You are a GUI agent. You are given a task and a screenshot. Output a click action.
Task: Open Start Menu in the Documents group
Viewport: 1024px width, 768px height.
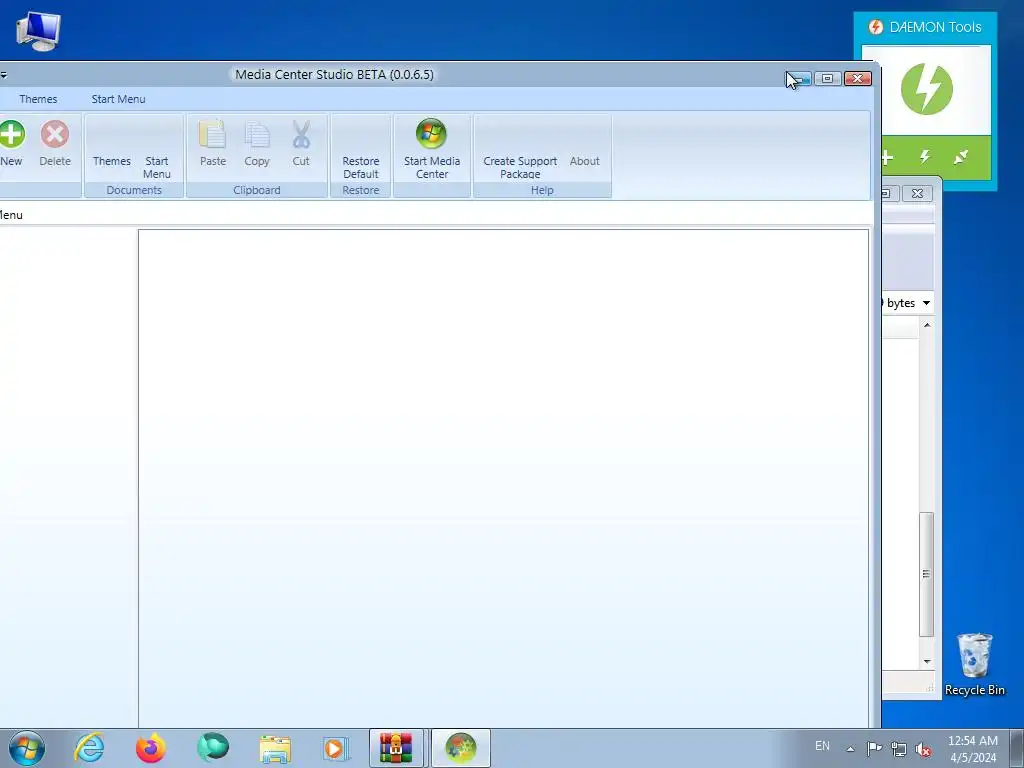pyautogui.click(x=157, y=167)
